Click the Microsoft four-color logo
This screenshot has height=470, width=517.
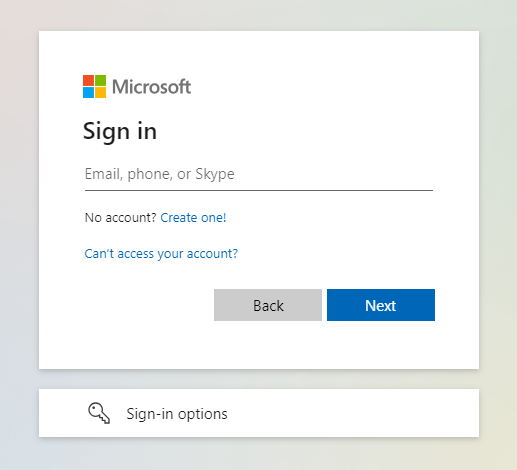[x=94, y=87]
